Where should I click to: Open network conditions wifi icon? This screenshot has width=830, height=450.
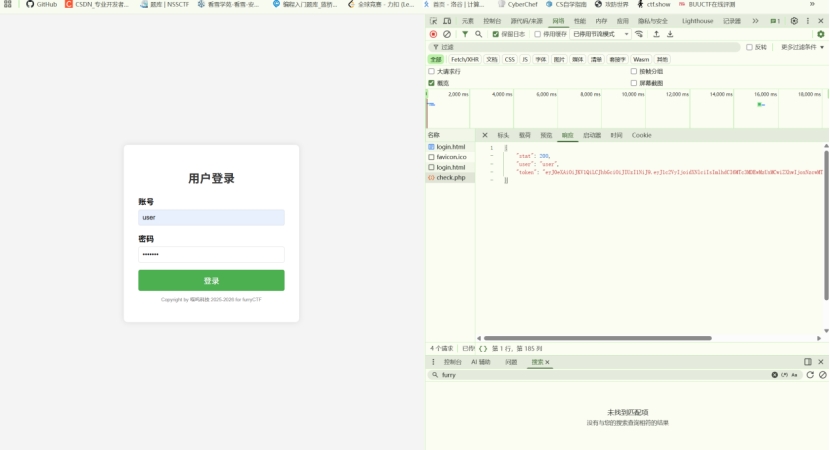coord(639,34)
